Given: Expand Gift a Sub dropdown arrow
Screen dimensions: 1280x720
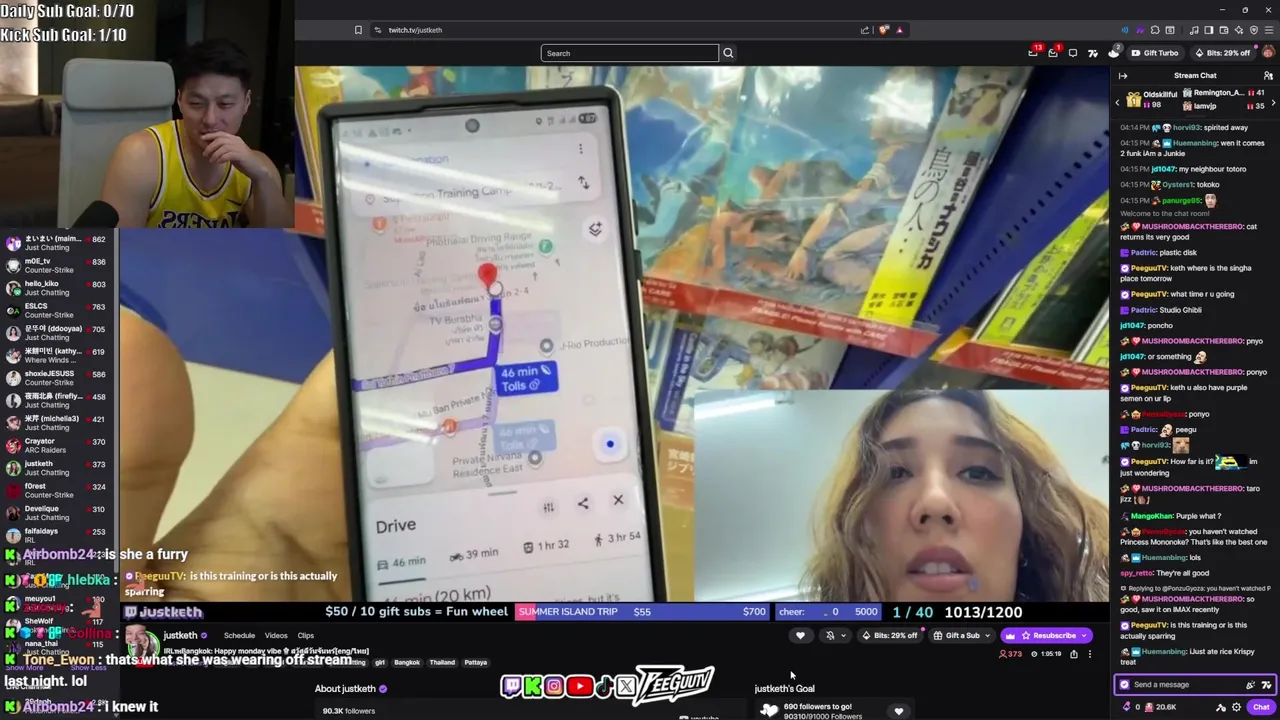Looking at the screenshot, I should [x=989, y=636].
